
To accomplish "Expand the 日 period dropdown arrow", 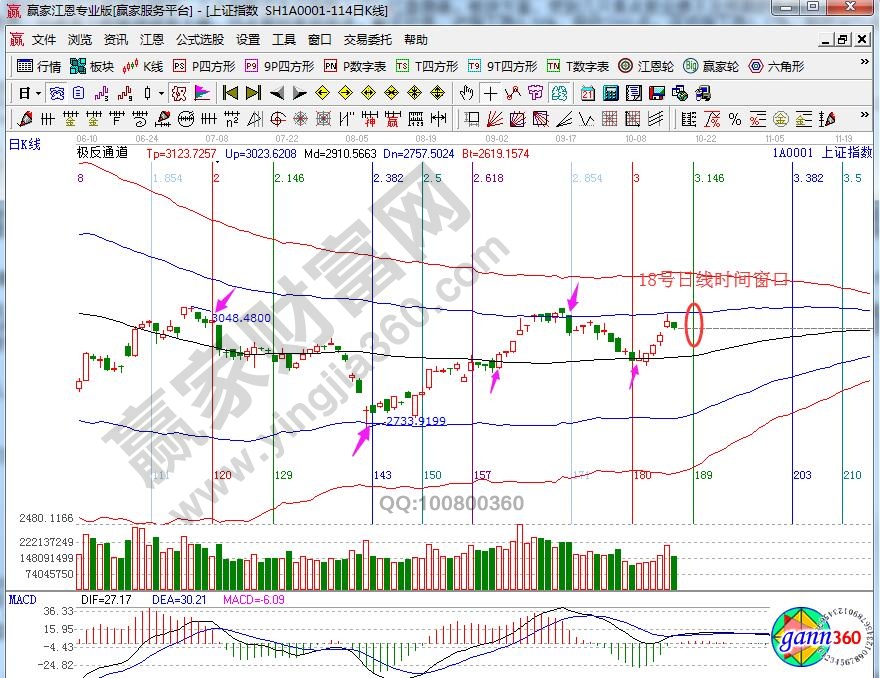I will (39, 93).
